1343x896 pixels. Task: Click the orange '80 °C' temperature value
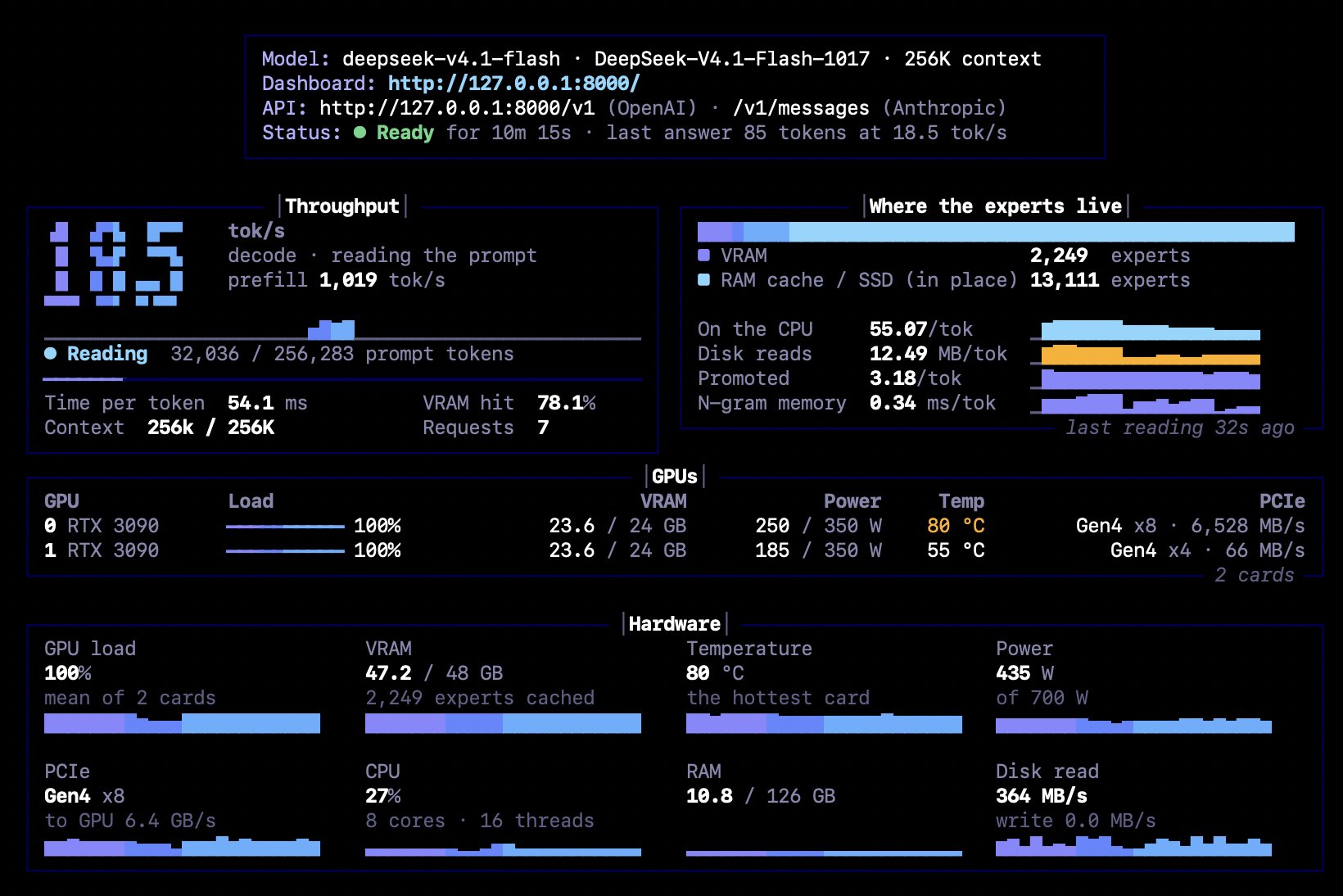pyautogui.click(x=956, y=526)
